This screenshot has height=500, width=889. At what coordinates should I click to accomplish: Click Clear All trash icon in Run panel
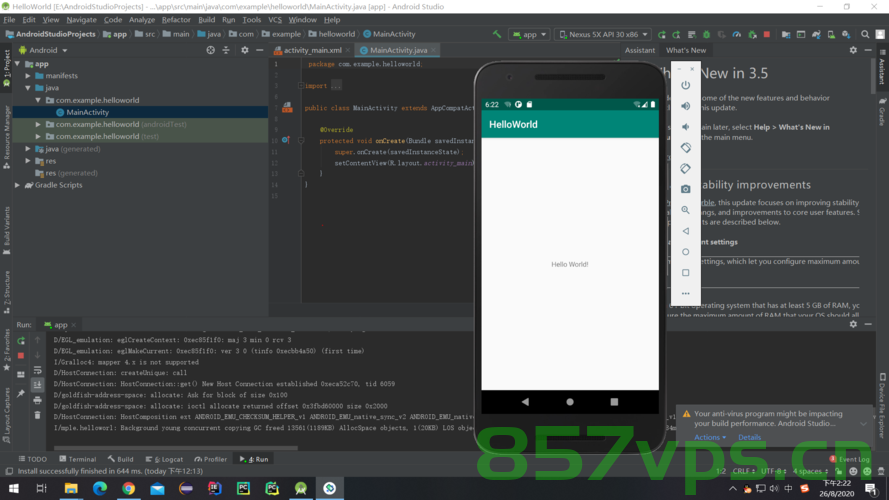click(x=37, y=415)
